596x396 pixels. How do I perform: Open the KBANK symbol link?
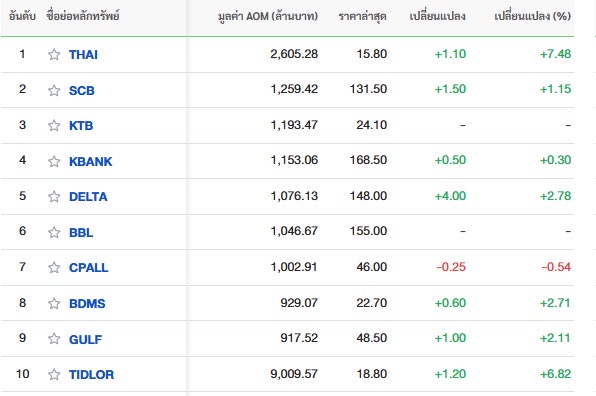coord(90,162)
